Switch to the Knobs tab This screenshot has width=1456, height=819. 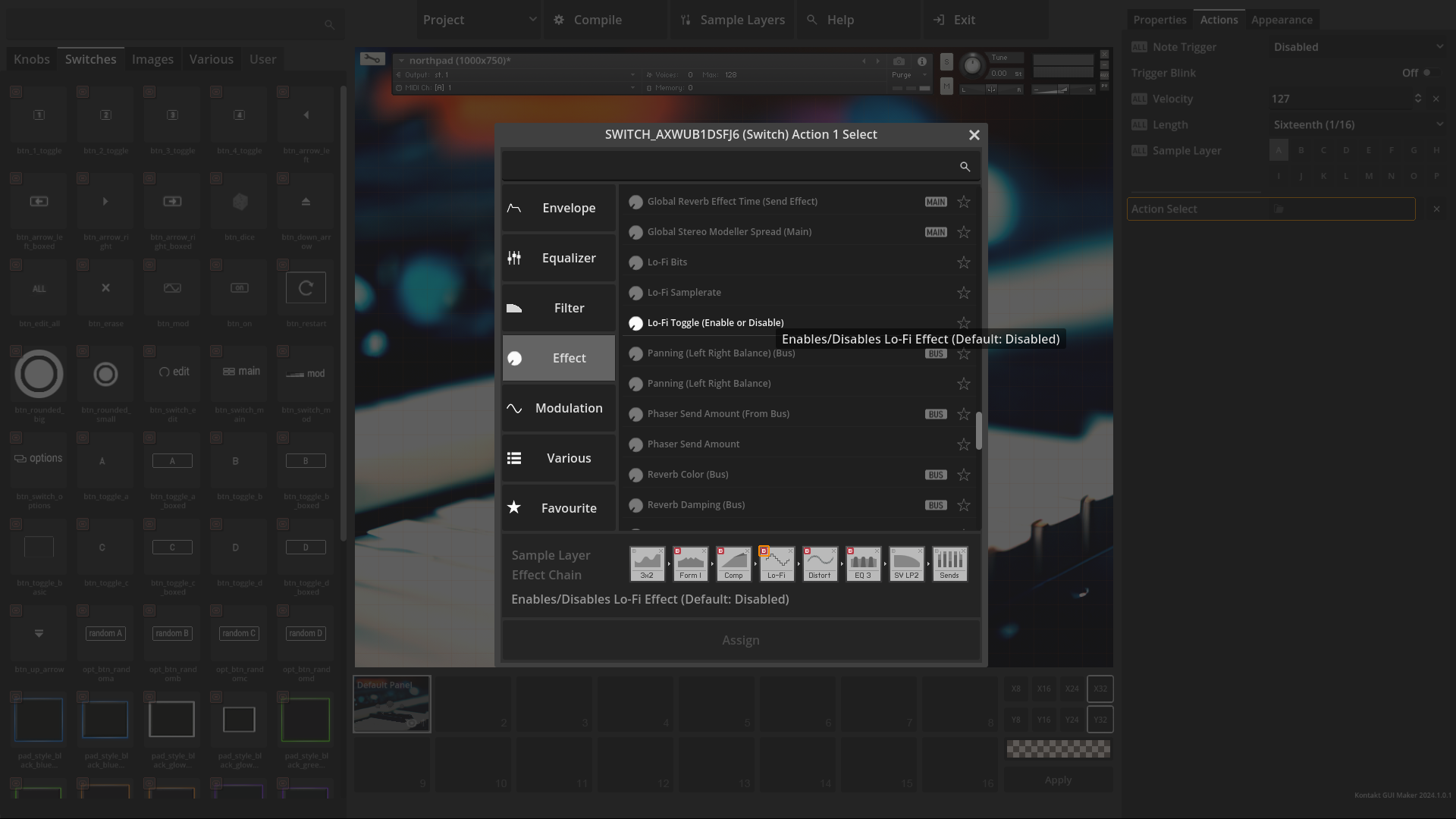click(x=31, y=58)
